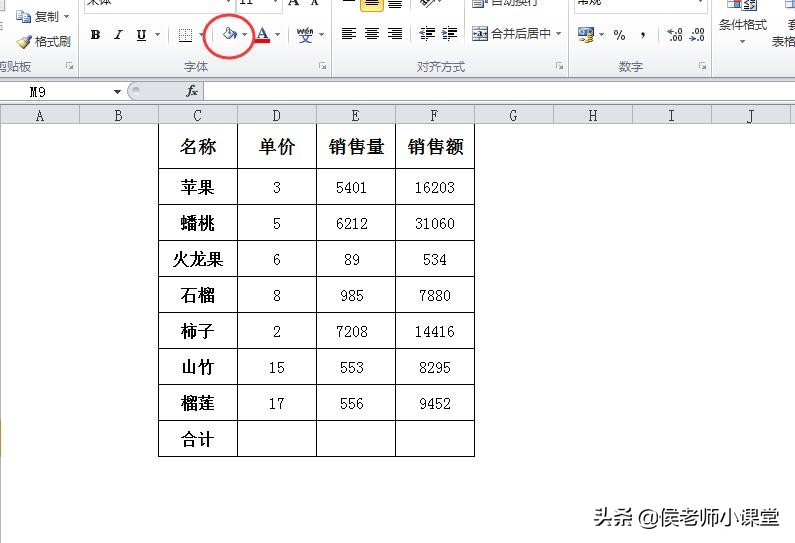This screenshot has height=543, width=795.
Task: Expand the font color dropdown arrow
Action: coord(277,34)
